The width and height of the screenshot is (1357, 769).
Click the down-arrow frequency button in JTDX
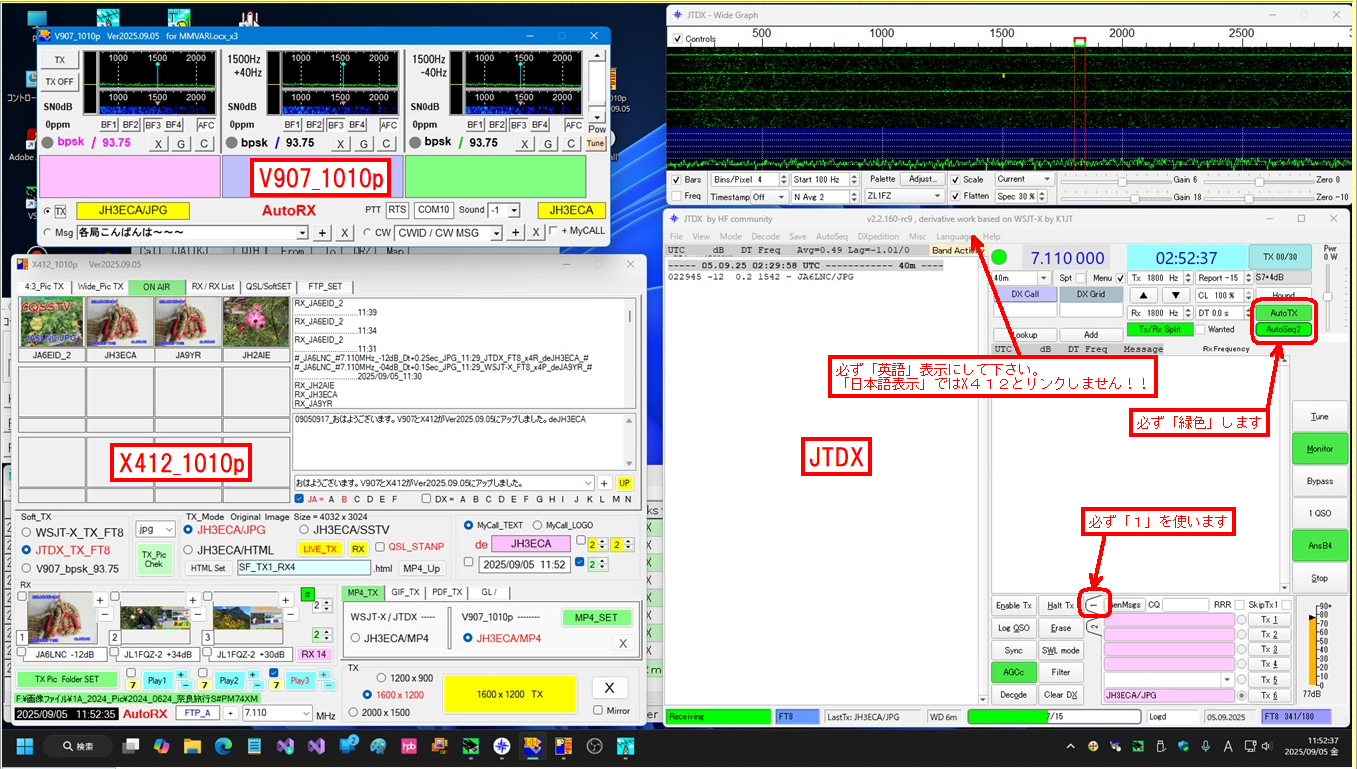click(x=1176, y=295)
